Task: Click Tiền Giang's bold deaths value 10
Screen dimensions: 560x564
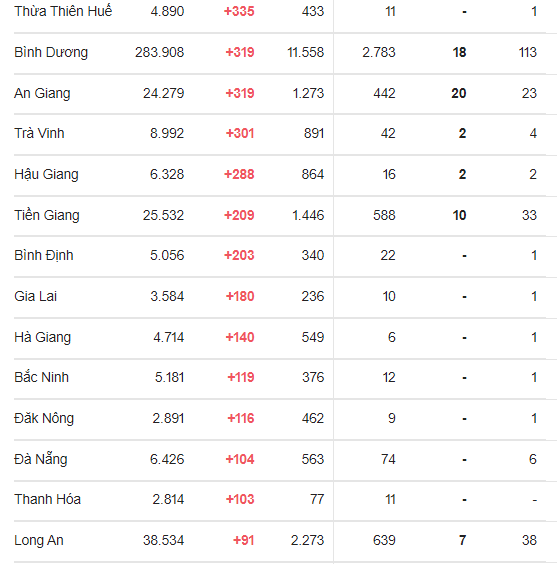Action: point(459,215)
